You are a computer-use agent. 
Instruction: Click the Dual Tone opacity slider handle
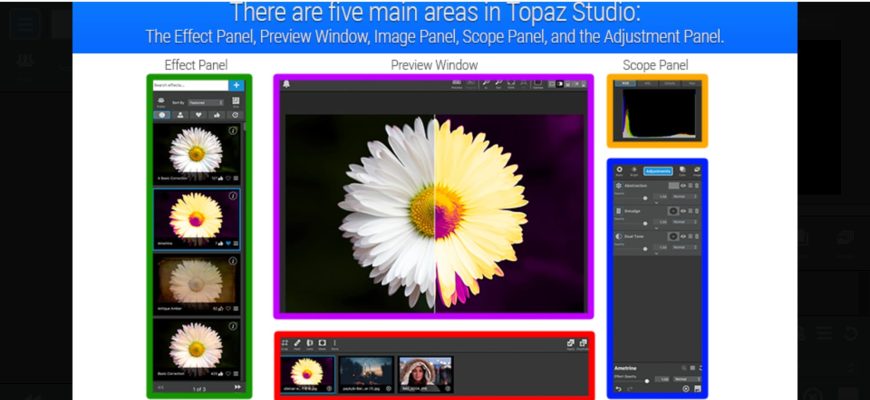[645, 249]
